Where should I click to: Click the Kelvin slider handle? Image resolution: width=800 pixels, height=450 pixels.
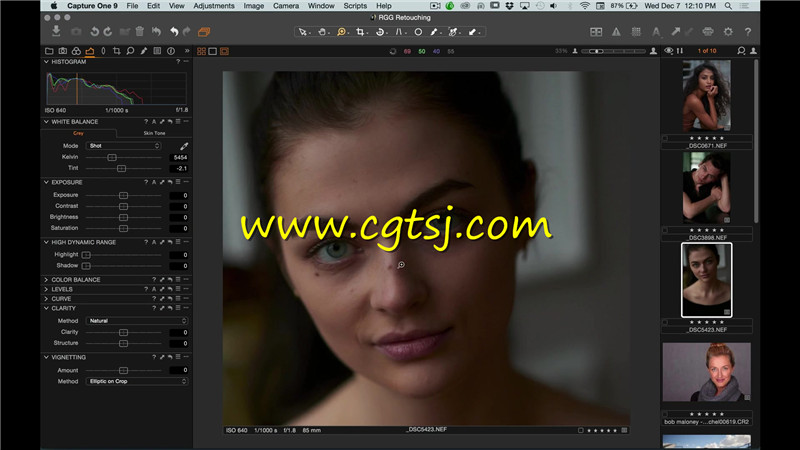(112, 157)
